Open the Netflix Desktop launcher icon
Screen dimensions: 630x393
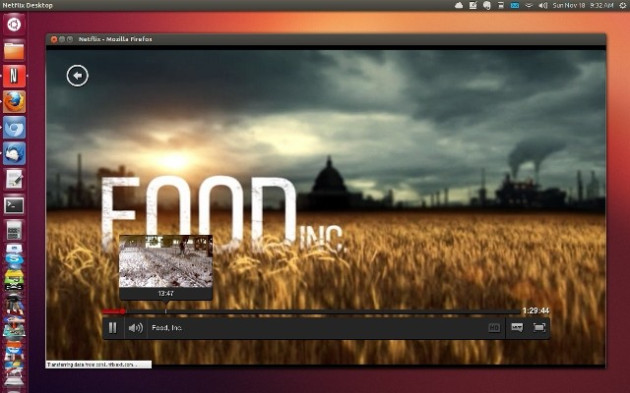(14, 76)
